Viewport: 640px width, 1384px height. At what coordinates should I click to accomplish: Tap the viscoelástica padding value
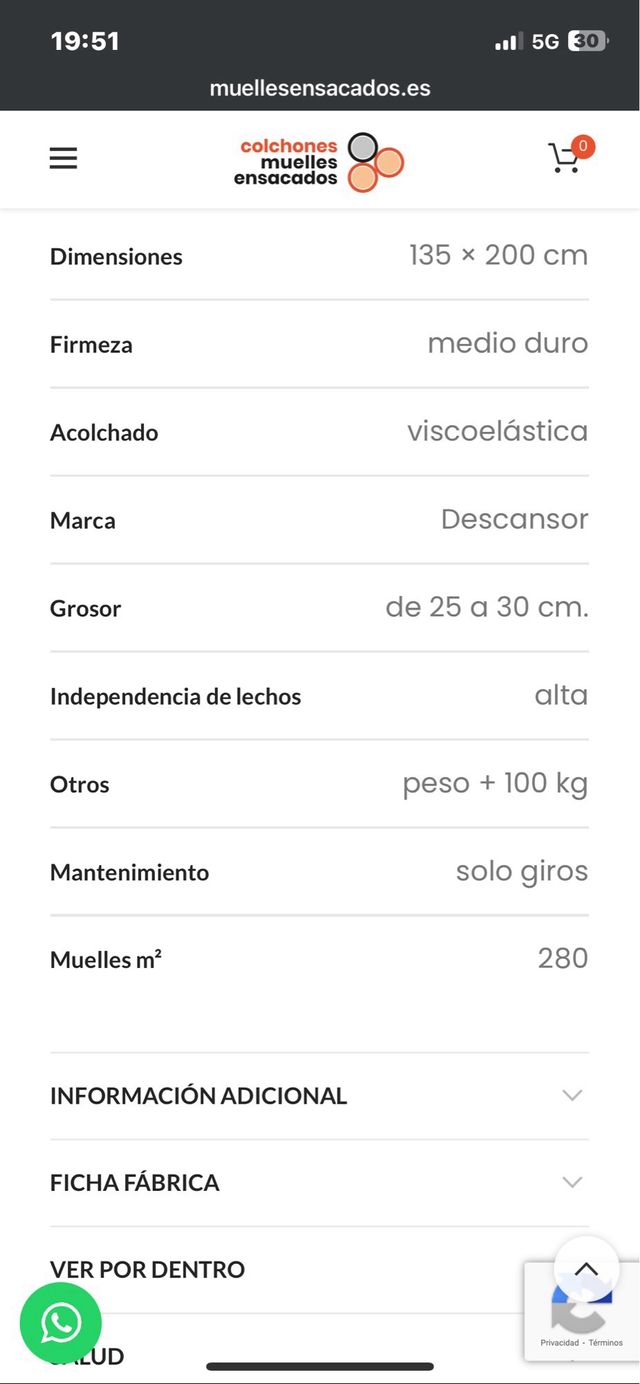pos(497,431)
